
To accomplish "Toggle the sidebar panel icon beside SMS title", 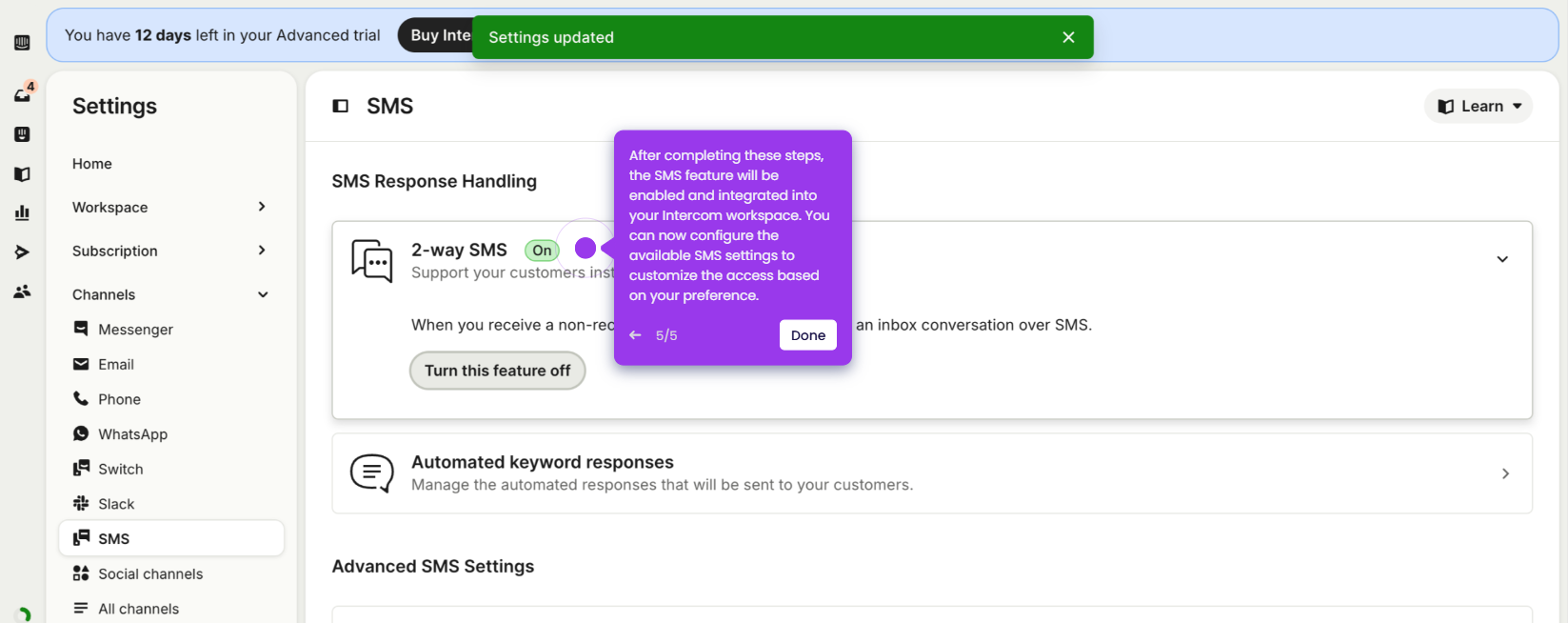I will tap(340, 106).
